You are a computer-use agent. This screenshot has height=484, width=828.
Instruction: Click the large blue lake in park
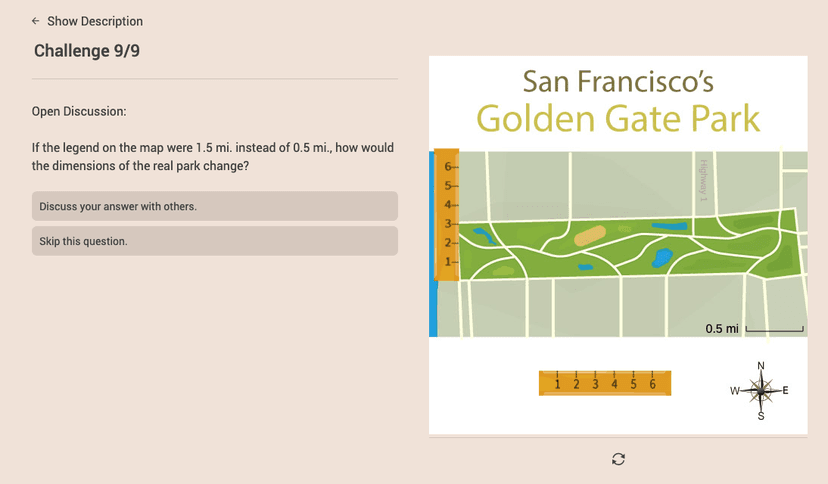tap(662, 258)
